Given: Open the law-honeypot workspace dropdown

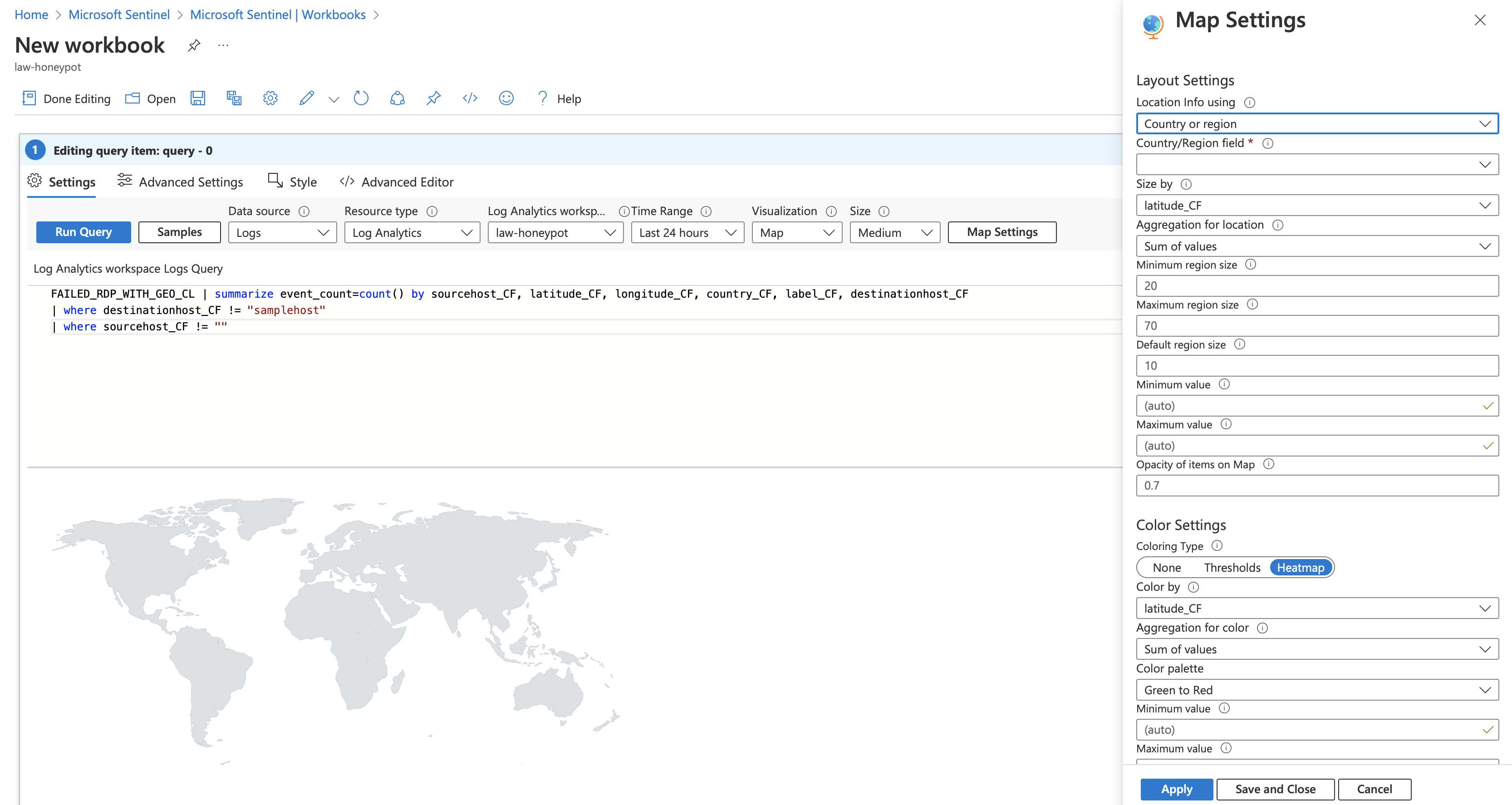Looking at the screenshot, I should 555,232.
